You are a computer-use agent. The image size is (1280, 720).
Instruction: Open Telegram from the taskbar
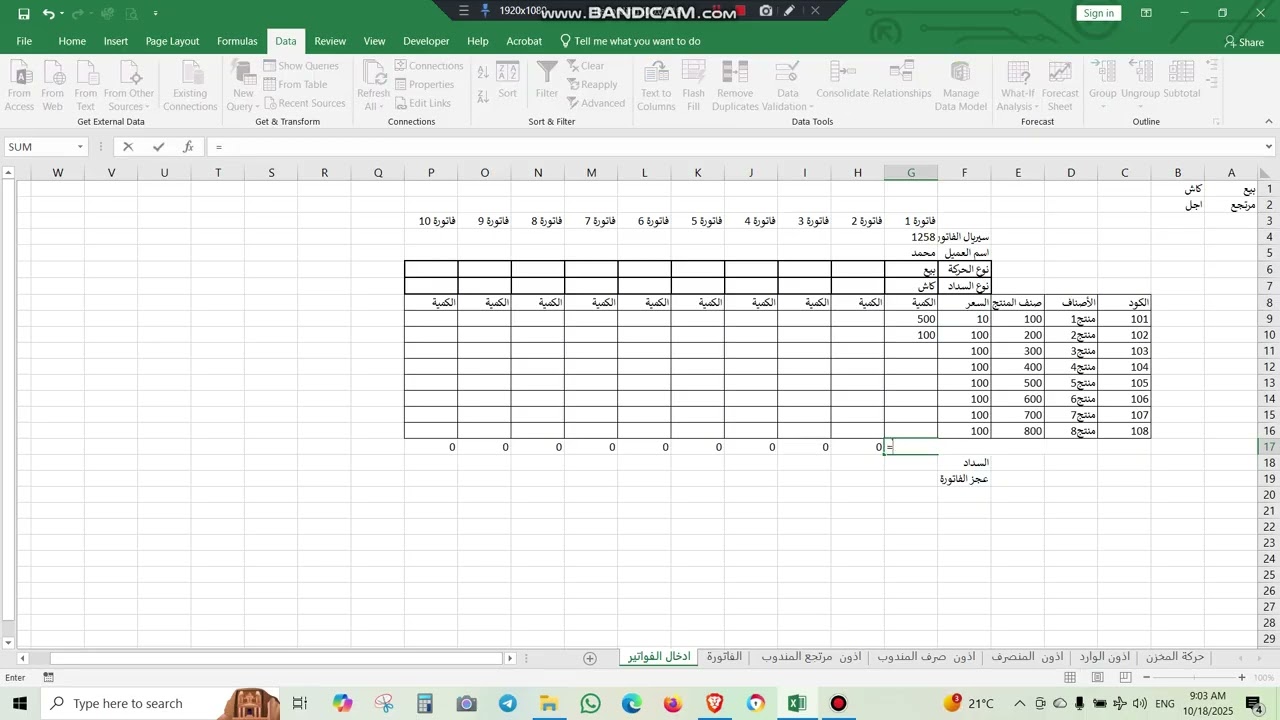pyautogui.click(x=508, y=703)
